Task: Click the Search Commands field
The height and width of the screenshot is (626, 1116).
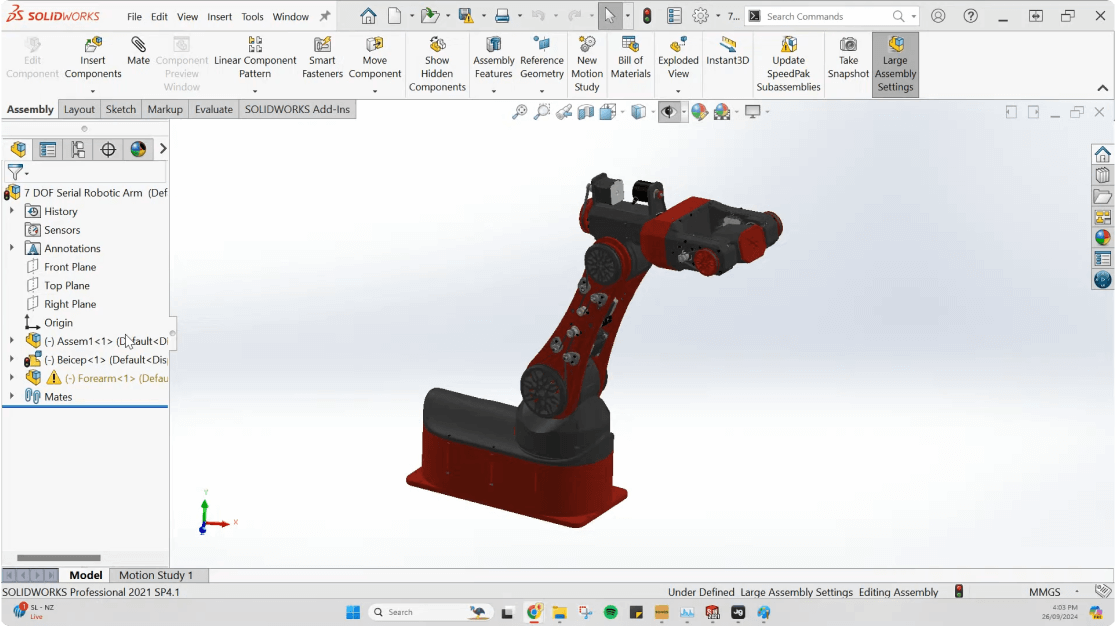Action: click(827, 16)
